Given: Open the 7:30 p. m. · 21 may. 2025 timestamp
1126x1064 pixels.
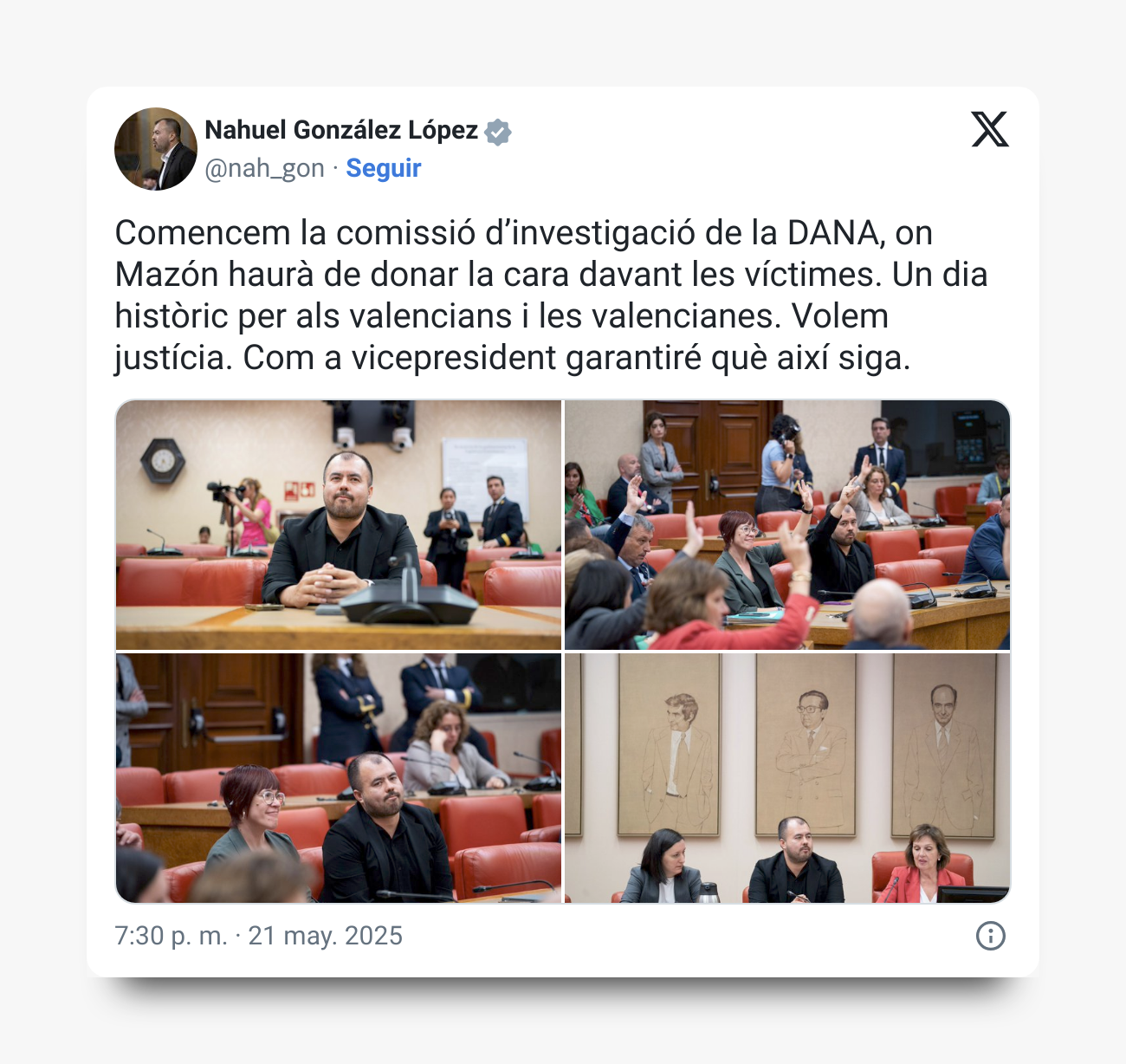Looking at the screenshot, I should tap(259, 936).
